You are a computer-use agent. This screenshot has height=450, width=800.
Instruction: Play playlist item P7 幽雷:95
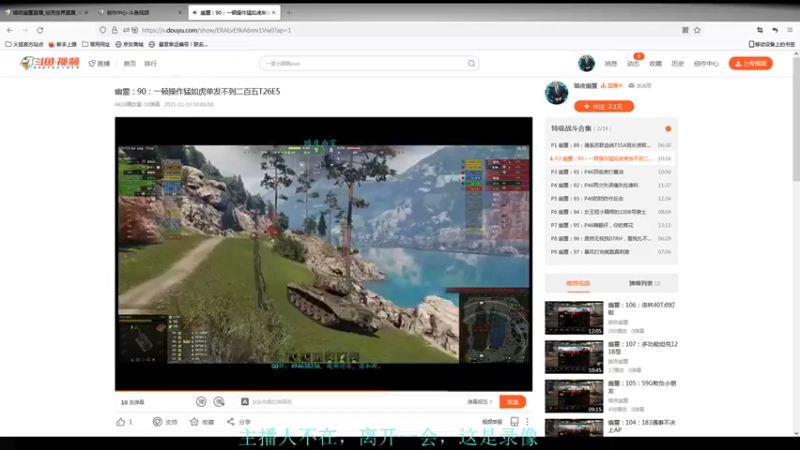click(x=611, y=225)
